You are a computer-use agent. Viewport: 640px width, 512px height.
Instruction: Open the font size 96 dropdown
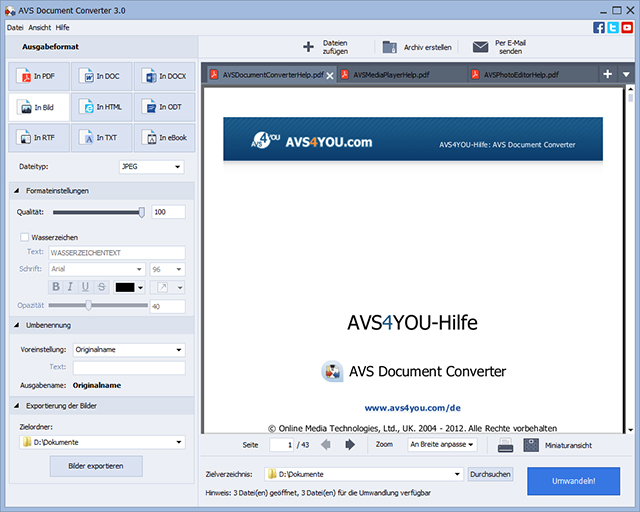coord(167,269)
